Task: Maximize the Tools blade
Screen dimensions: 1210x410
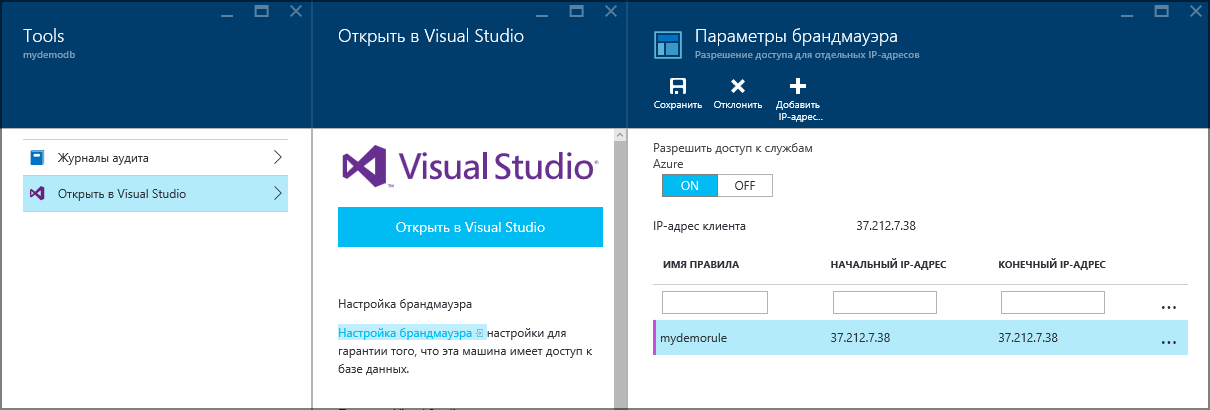Action: pos(262,11)
